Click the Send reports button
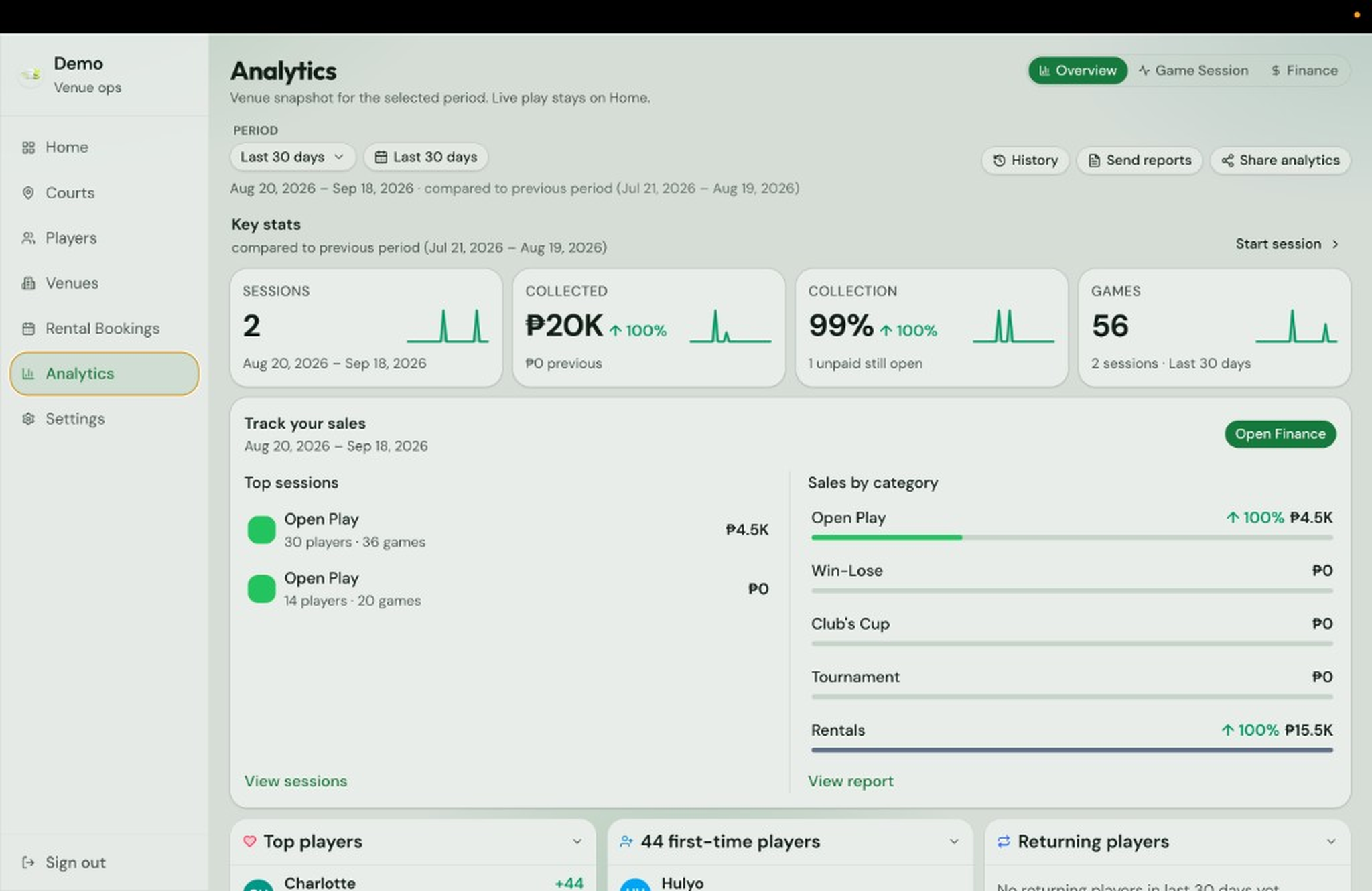Screen dimensions: 1372x891 [x=1139, y=161]
